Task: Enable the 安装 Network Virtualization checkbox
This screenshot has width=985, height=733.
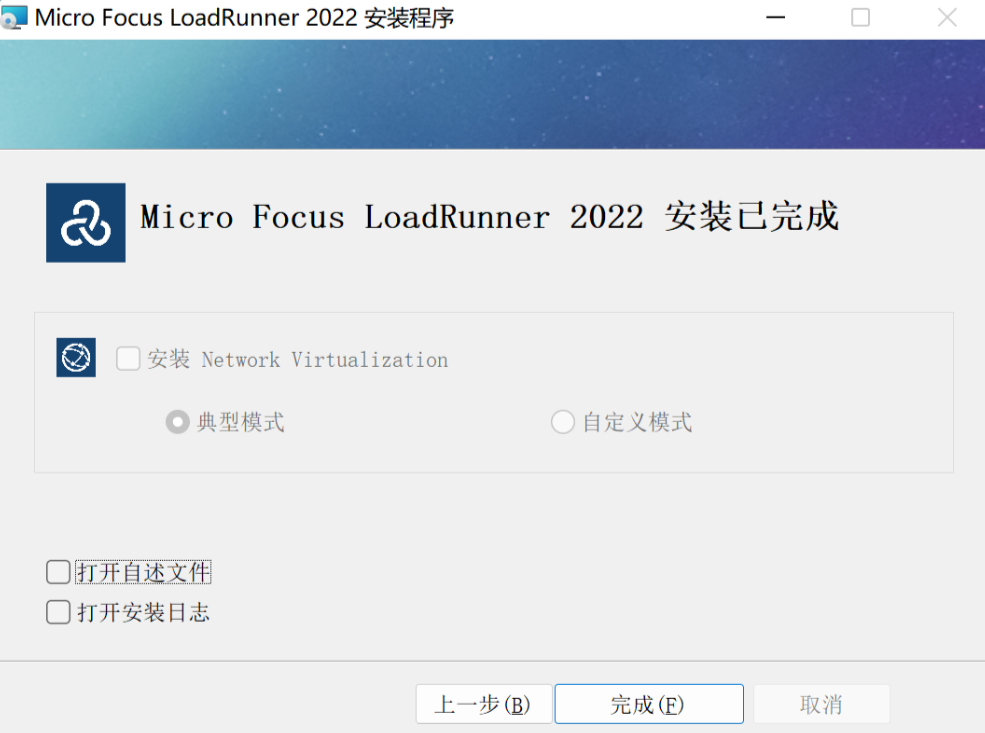Action: tap(128, 358)
